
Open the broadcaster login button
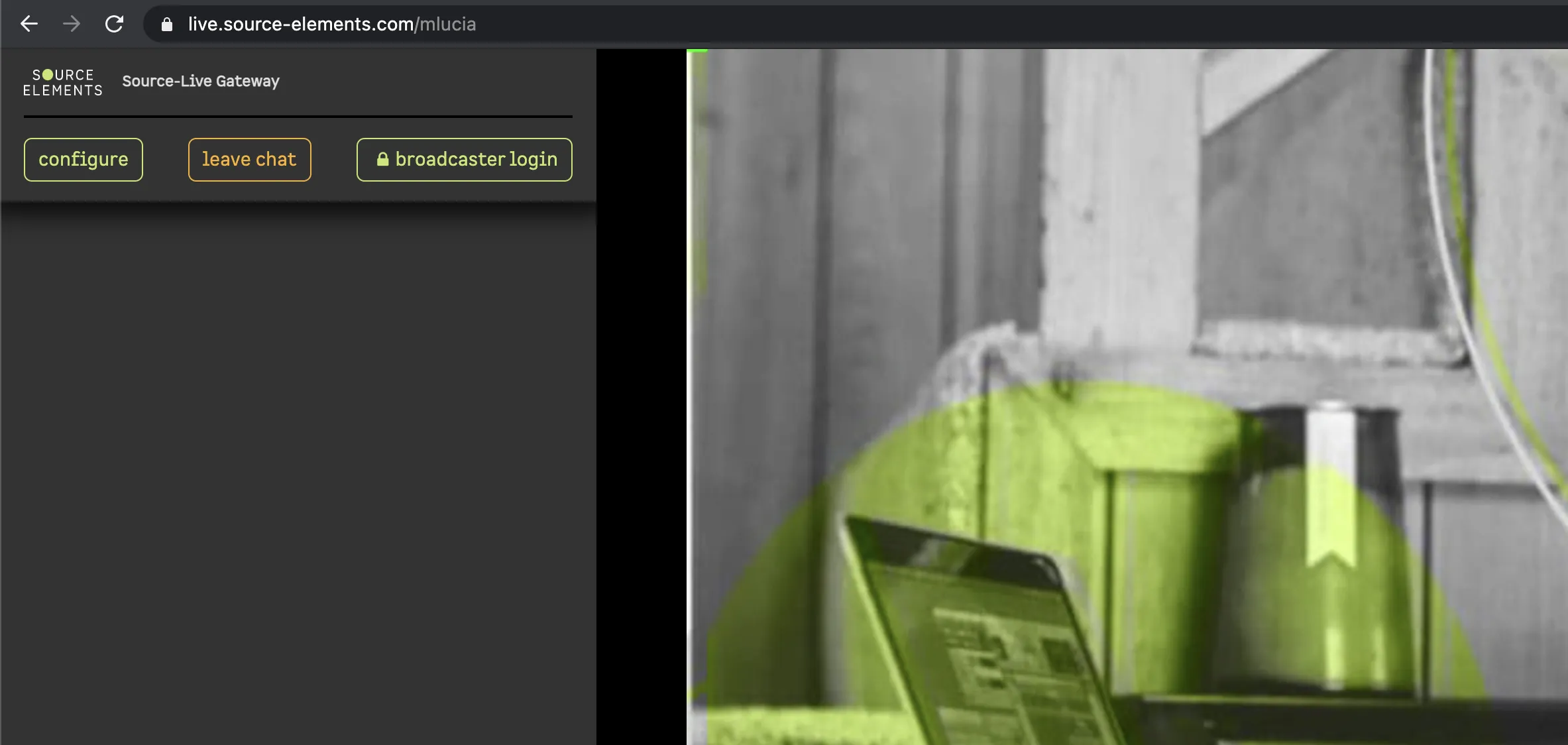[465, 160]
